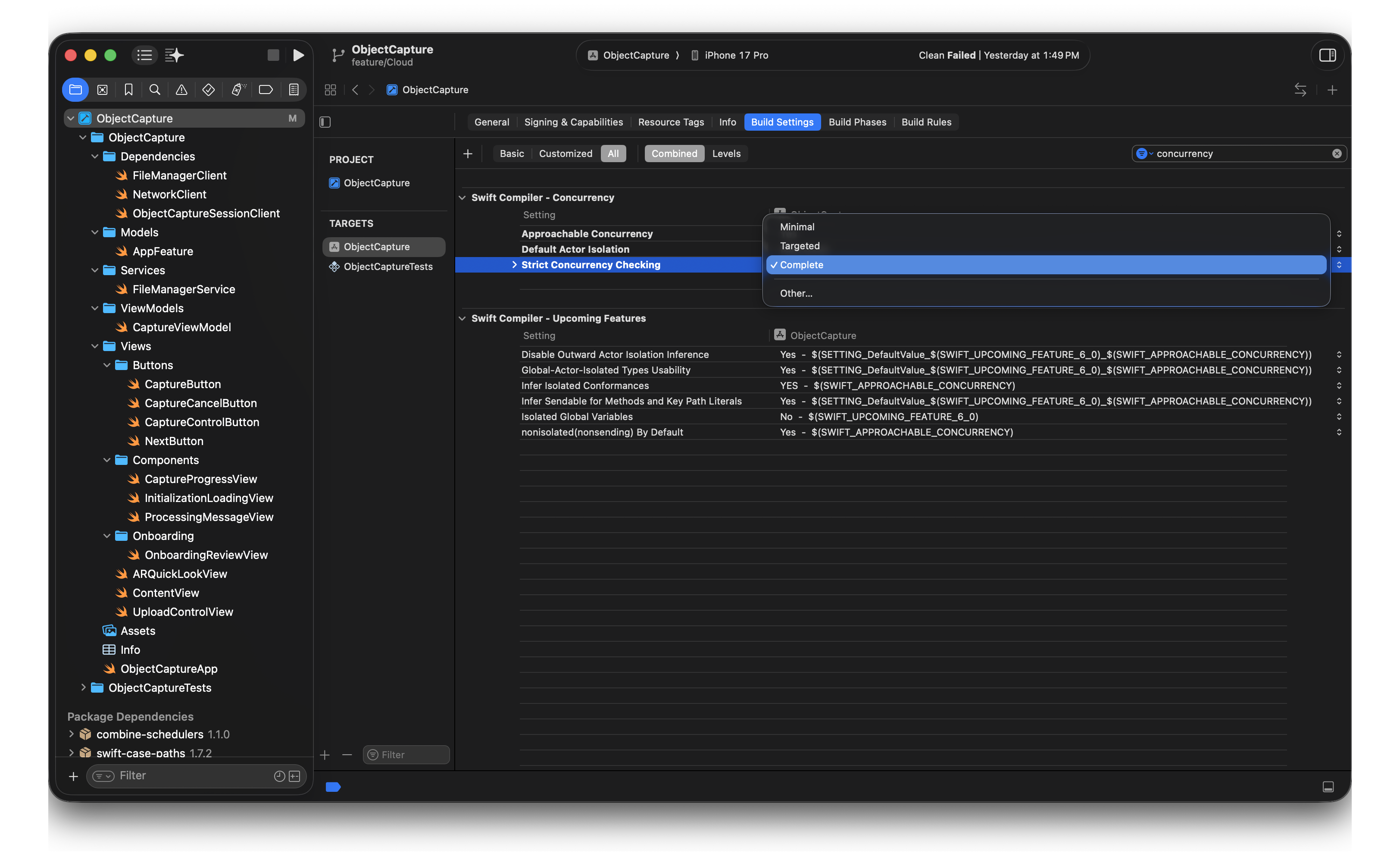Switch to the Build Phases tab
The width and height of the screenshot is (1400, 866).
pyautogui.click(x=857, y=122)
